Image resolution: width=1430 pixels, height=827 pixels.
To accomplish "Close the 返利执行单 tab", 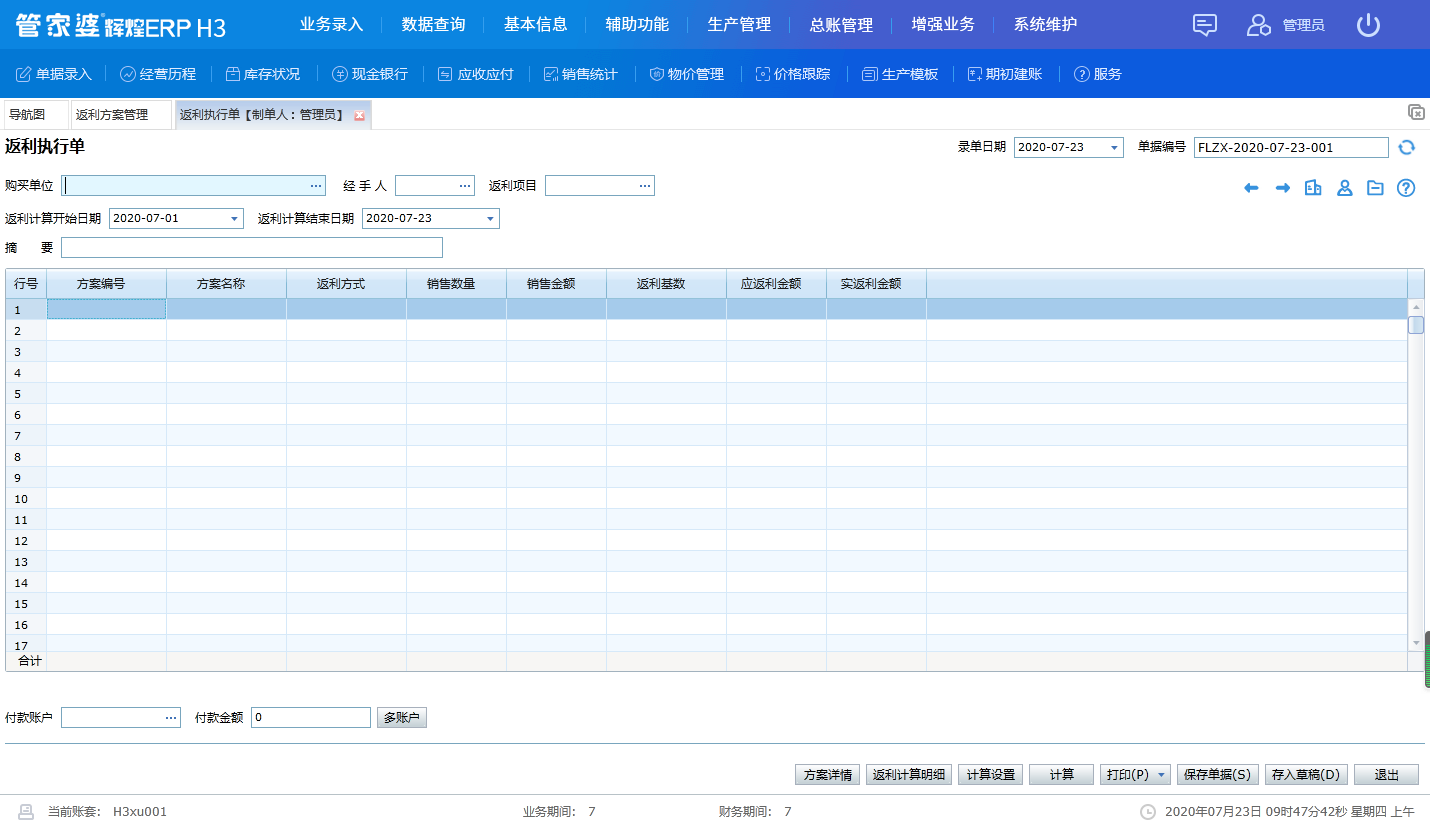I will [360, 116].
